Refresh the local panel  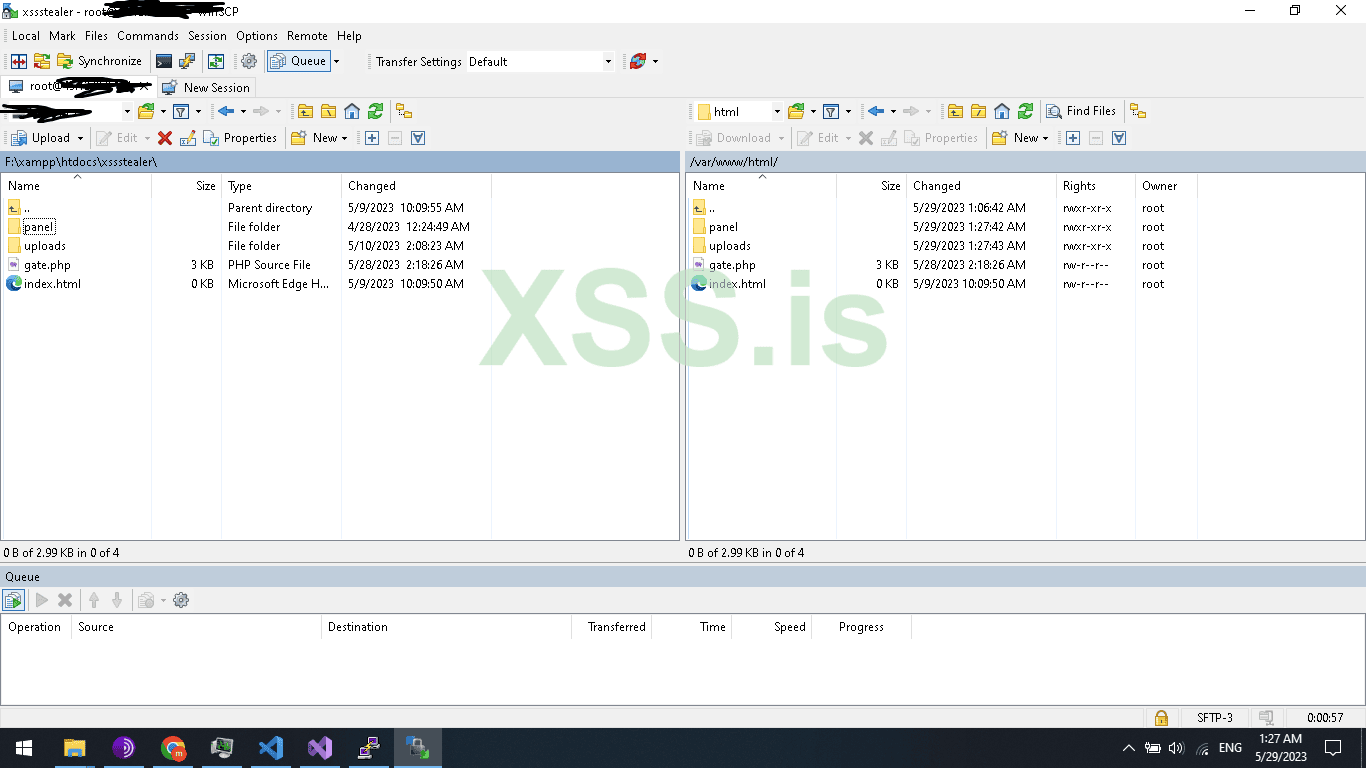(375, 111)
